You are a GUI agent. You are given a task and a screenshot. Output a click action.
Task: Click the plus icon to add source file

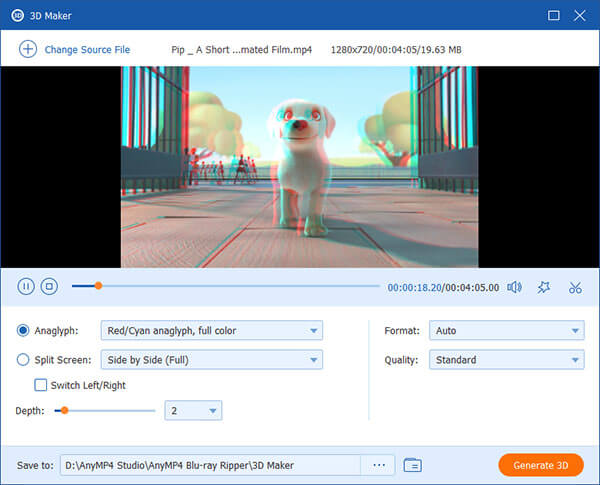click(x=27, y=49)
